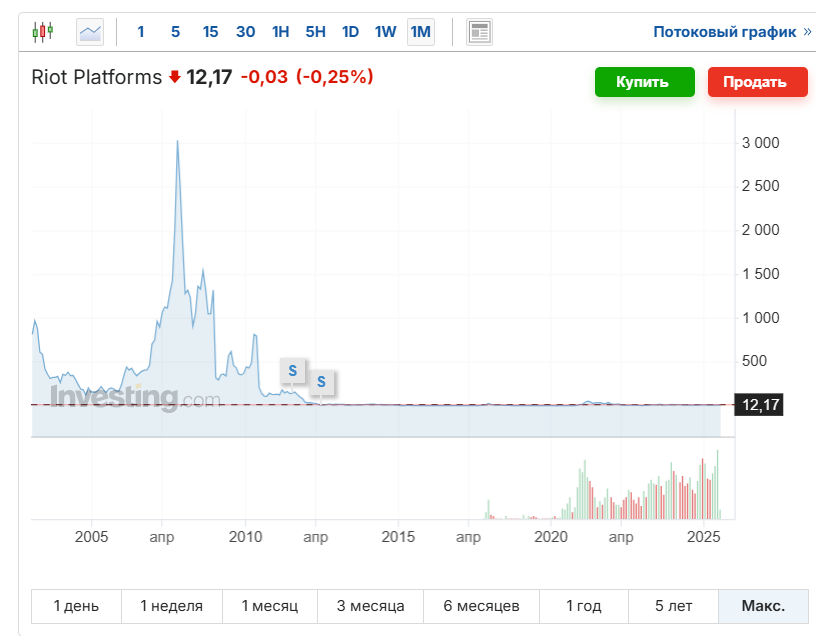This screenshot has height=636, width=816.
Task: Click the 2015 time axis label
Action: pos(398,537)
